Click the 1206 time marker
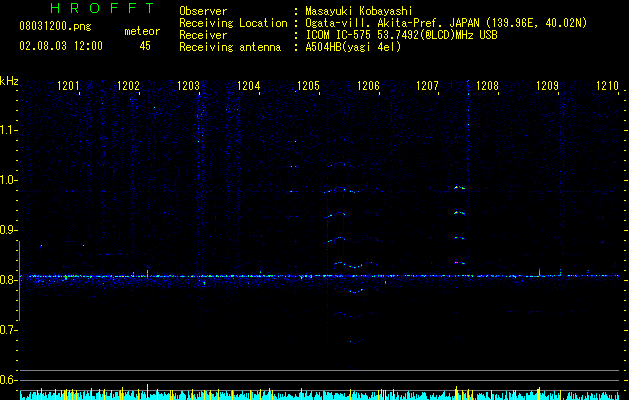 click(x=368, y=86)
